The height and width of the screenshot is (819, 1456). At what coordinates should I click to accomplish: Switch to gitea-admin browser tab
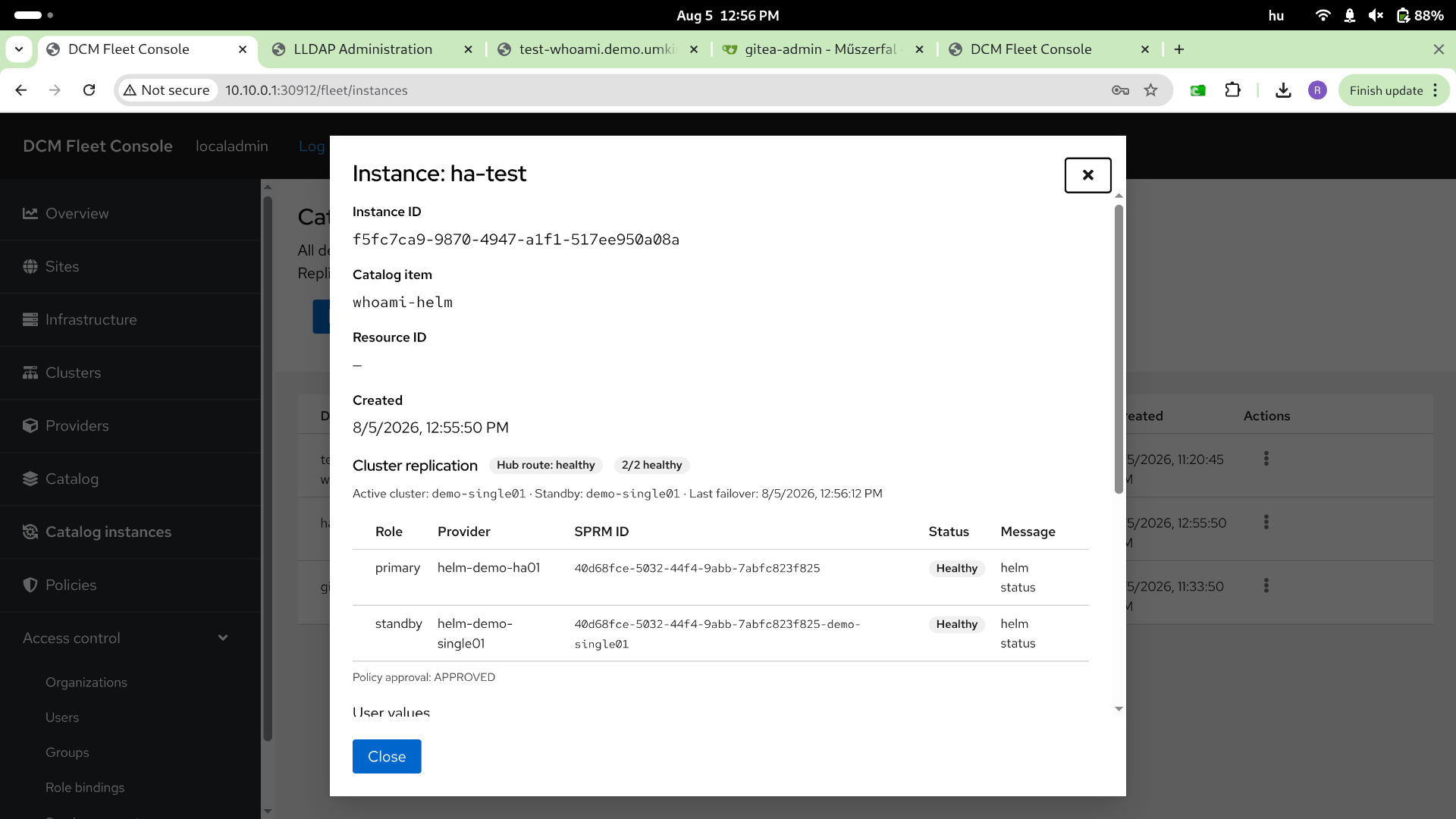pos(823,49)
